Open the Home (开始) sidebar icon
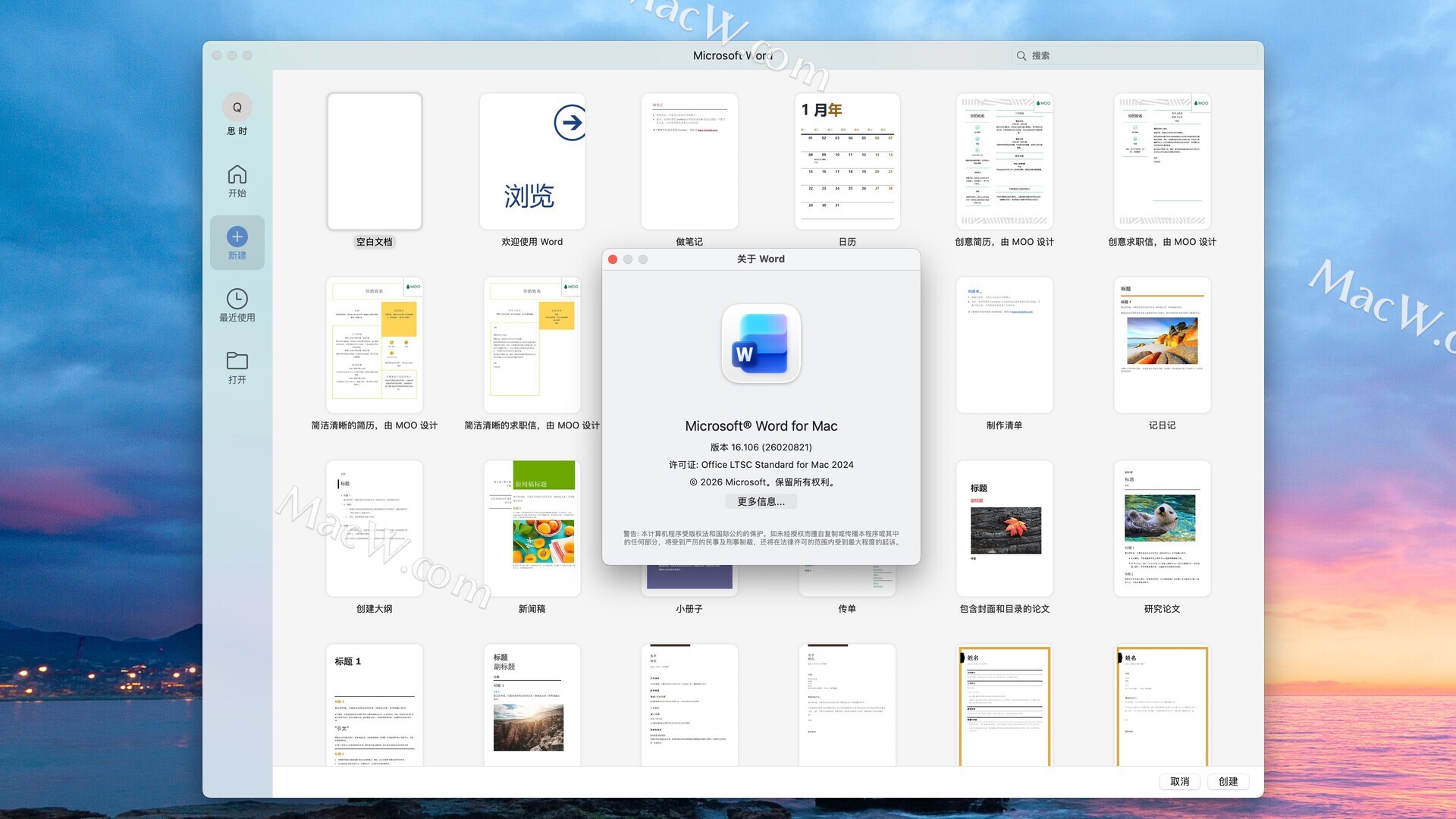The image size is (1456, 819). click(x=237, y=174)
